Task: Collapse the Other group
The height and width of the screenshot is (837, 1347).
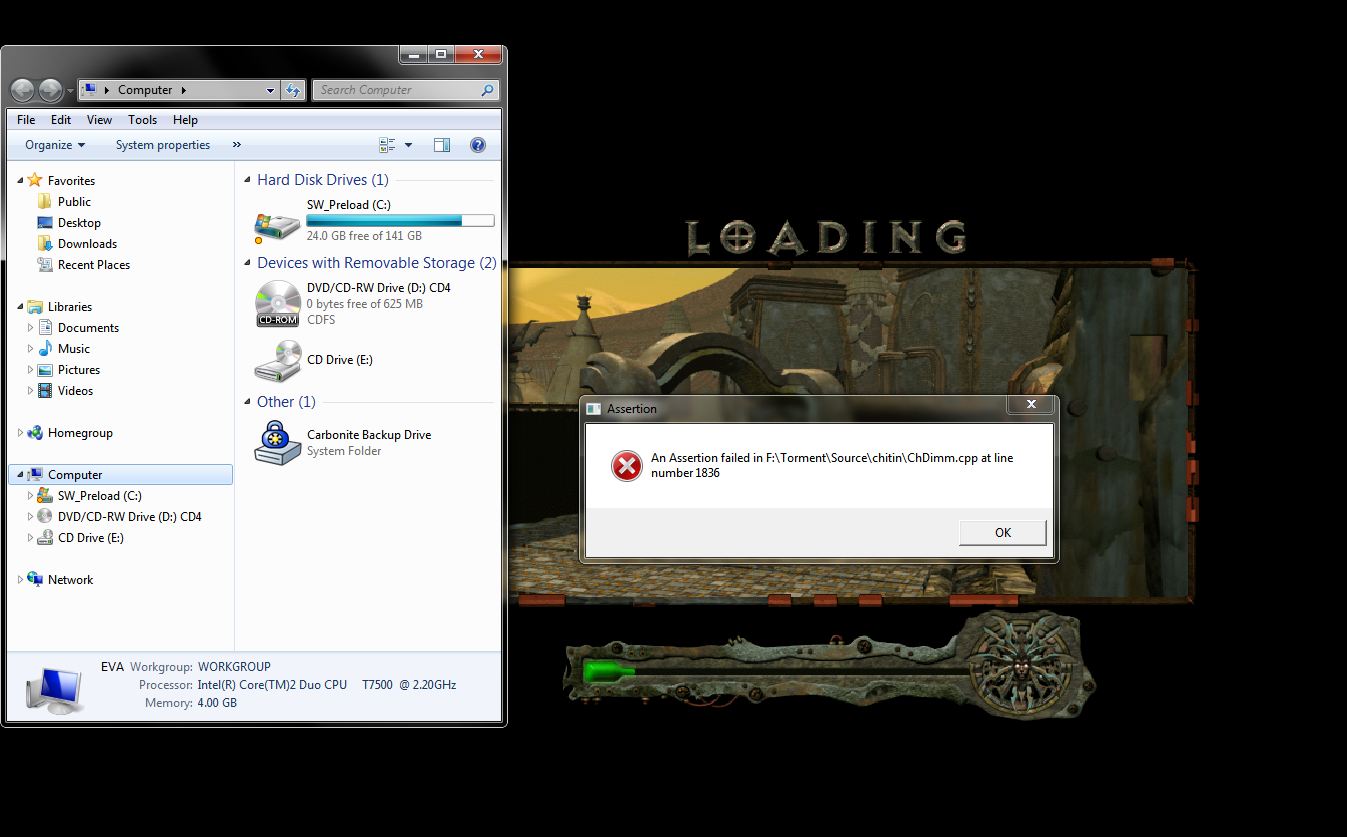Action: point(248,403)
